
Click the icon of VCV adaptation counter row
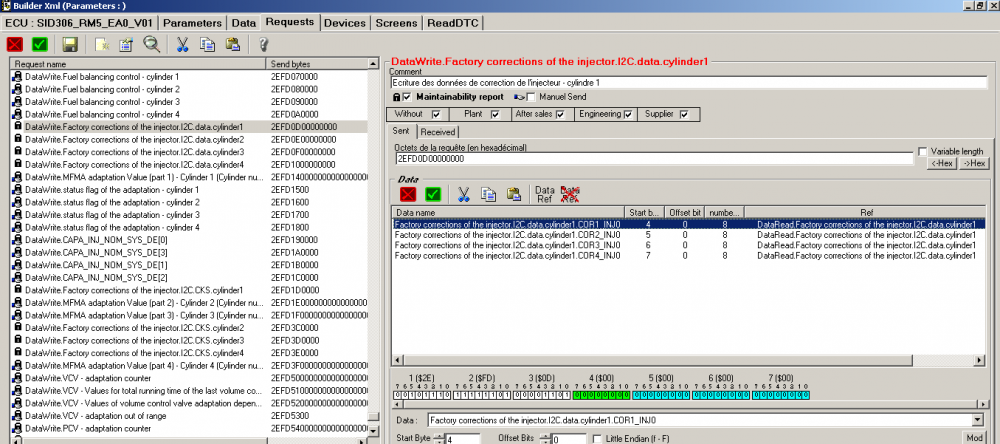click(17, 378)
